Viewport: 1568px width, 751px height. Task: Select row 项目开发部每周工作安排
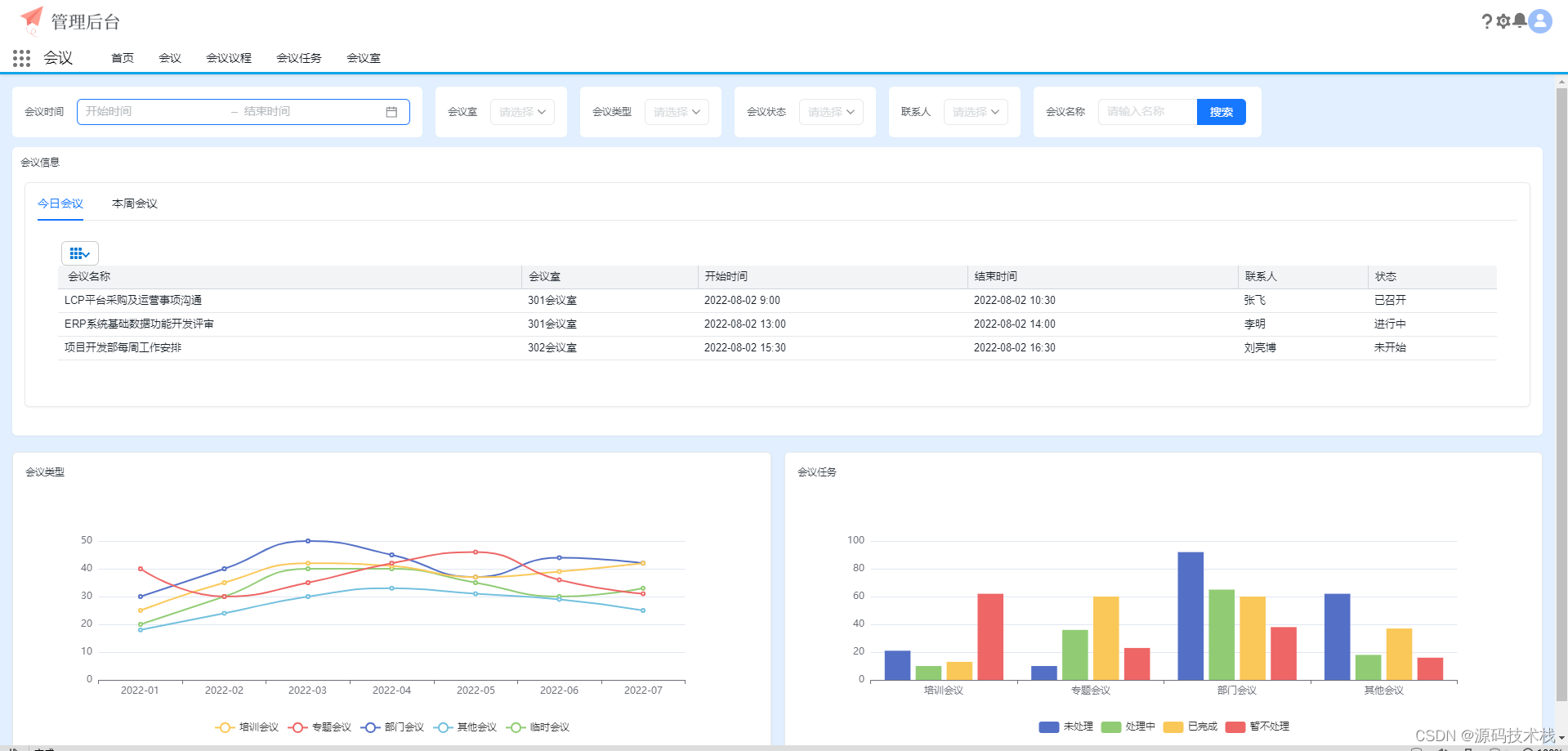(777, 348)
